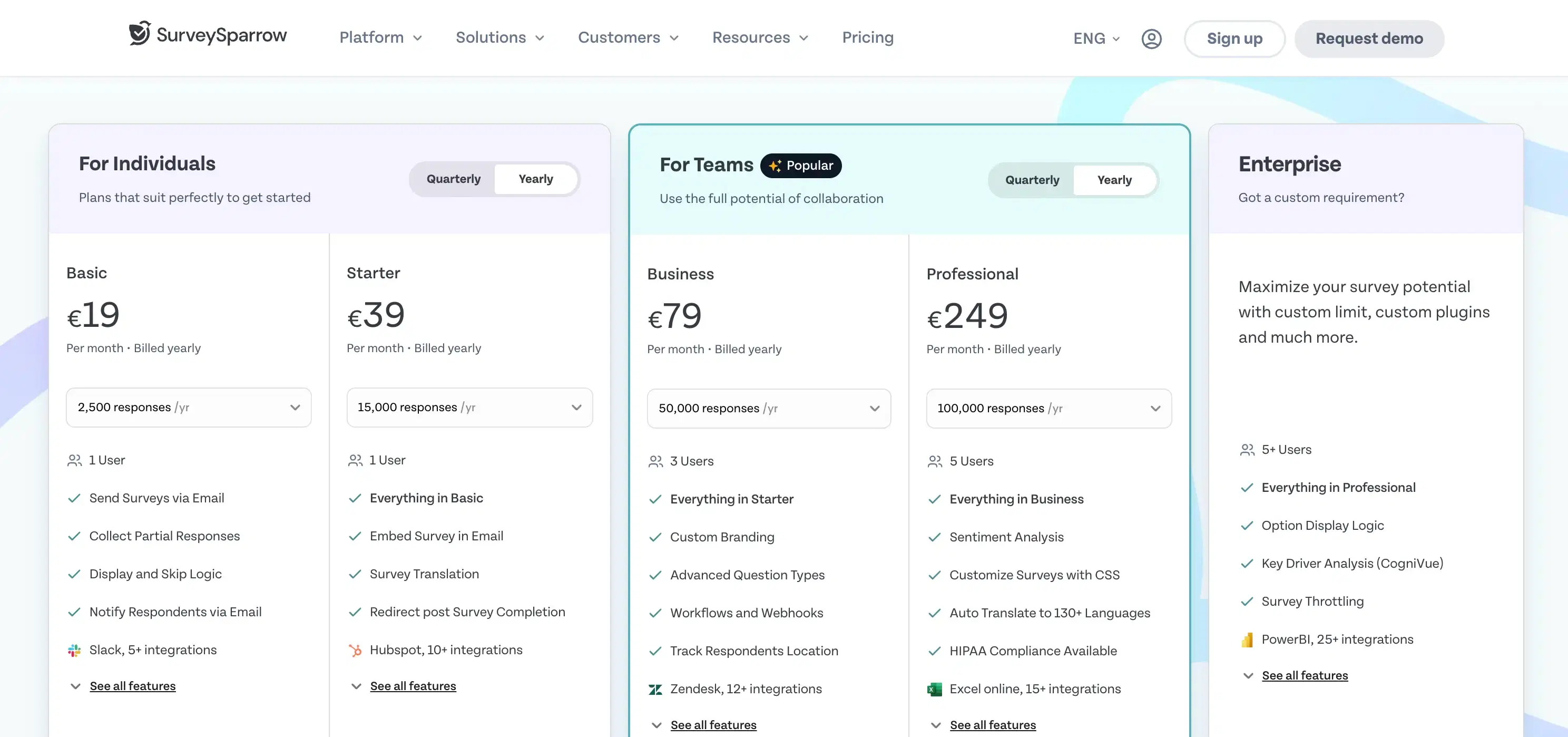Open the Pricing menu item

[867, 37]
